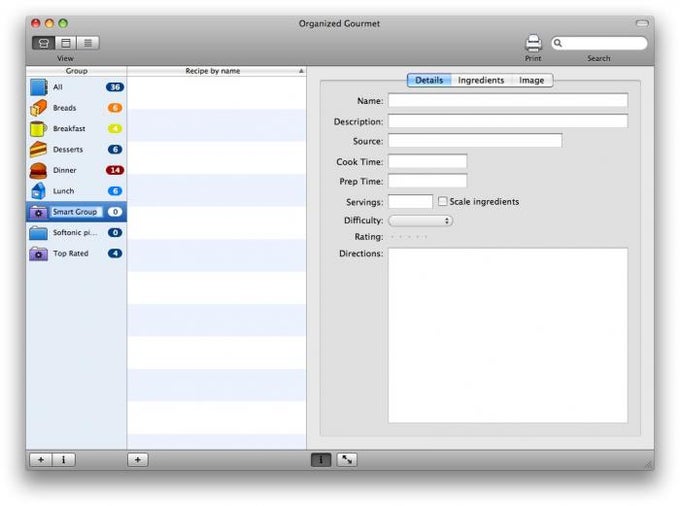This screenshot has width=680, height=506.
Task: Select the 'Top Rated' group label
Action: click(71, 254)
